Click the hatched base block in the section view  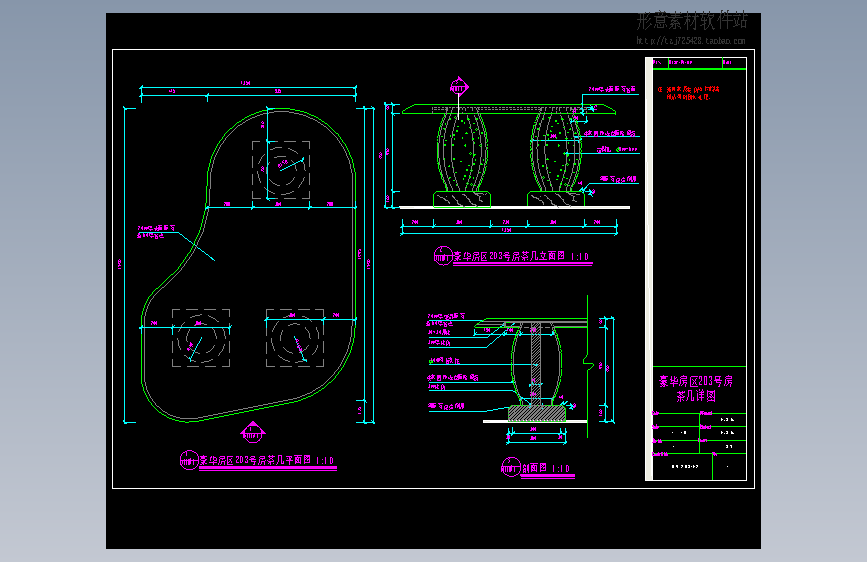pyautogui.click(x=537, y=413)
